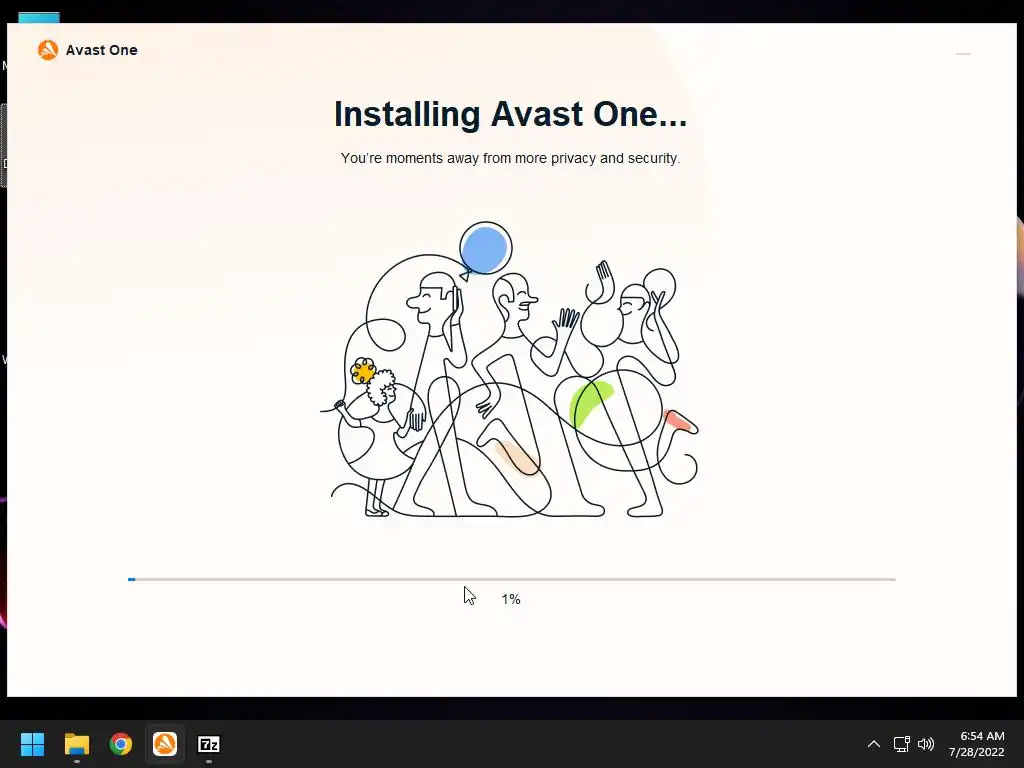Open the Windows Start menu

click(32, 744)
